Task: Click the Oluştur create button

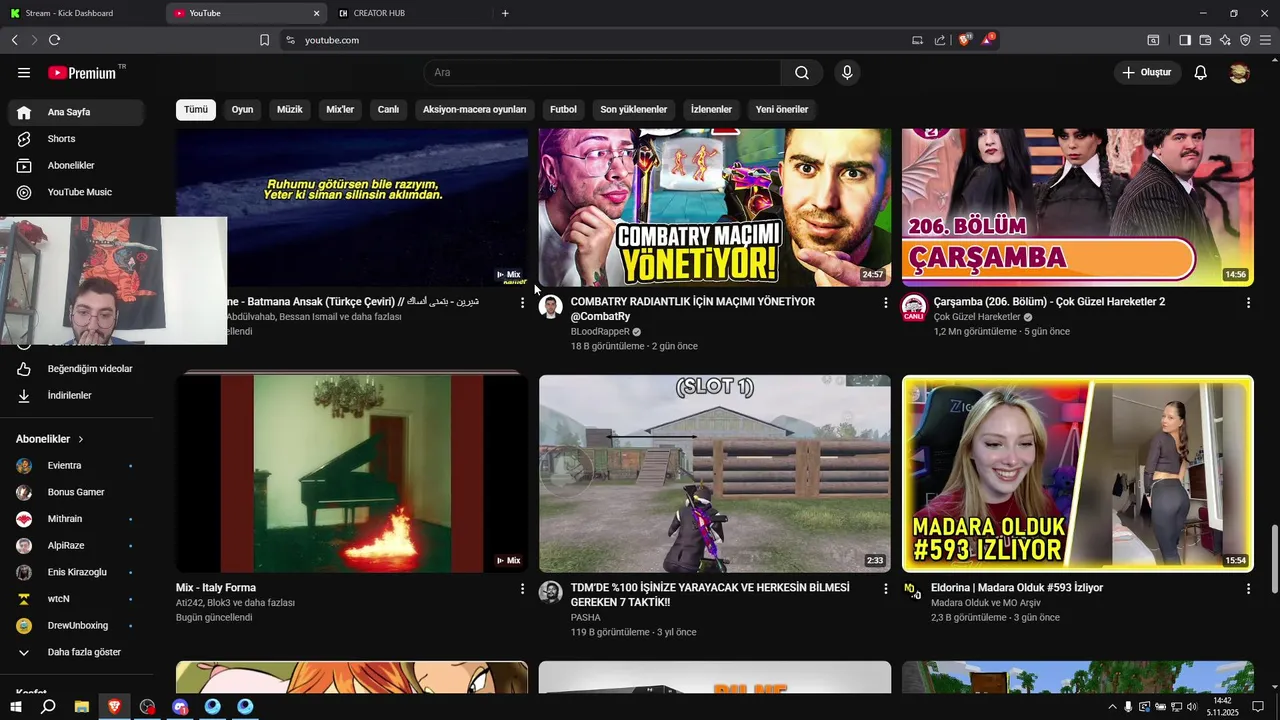Action: [1147, 73]
